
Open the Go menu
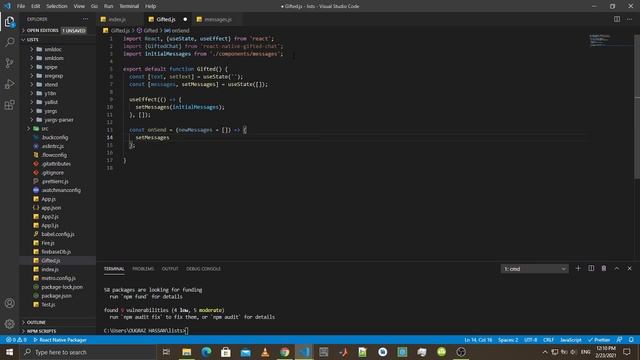(x=94, y=6)
